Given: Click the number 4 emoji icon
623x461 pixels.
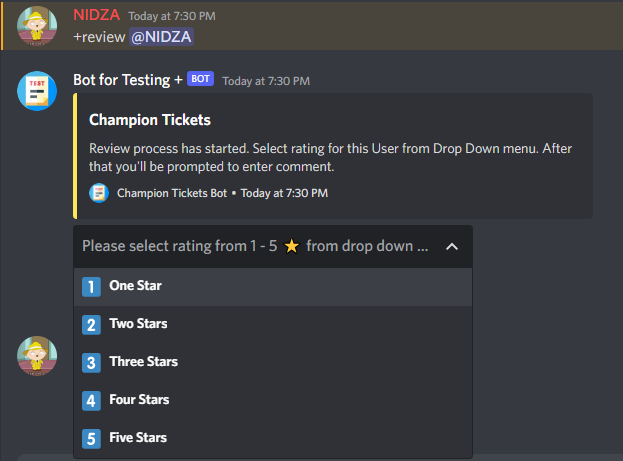Looking at the screenshot, I should [x=92, y=401].
